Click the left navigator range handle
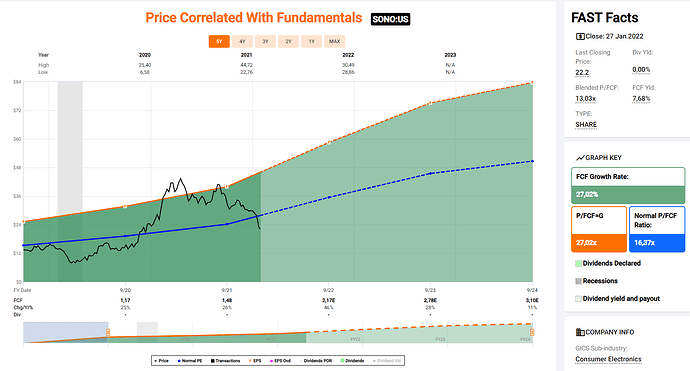Image resolution: width=690 pixels, height=371 pixels. click(108, 332)
